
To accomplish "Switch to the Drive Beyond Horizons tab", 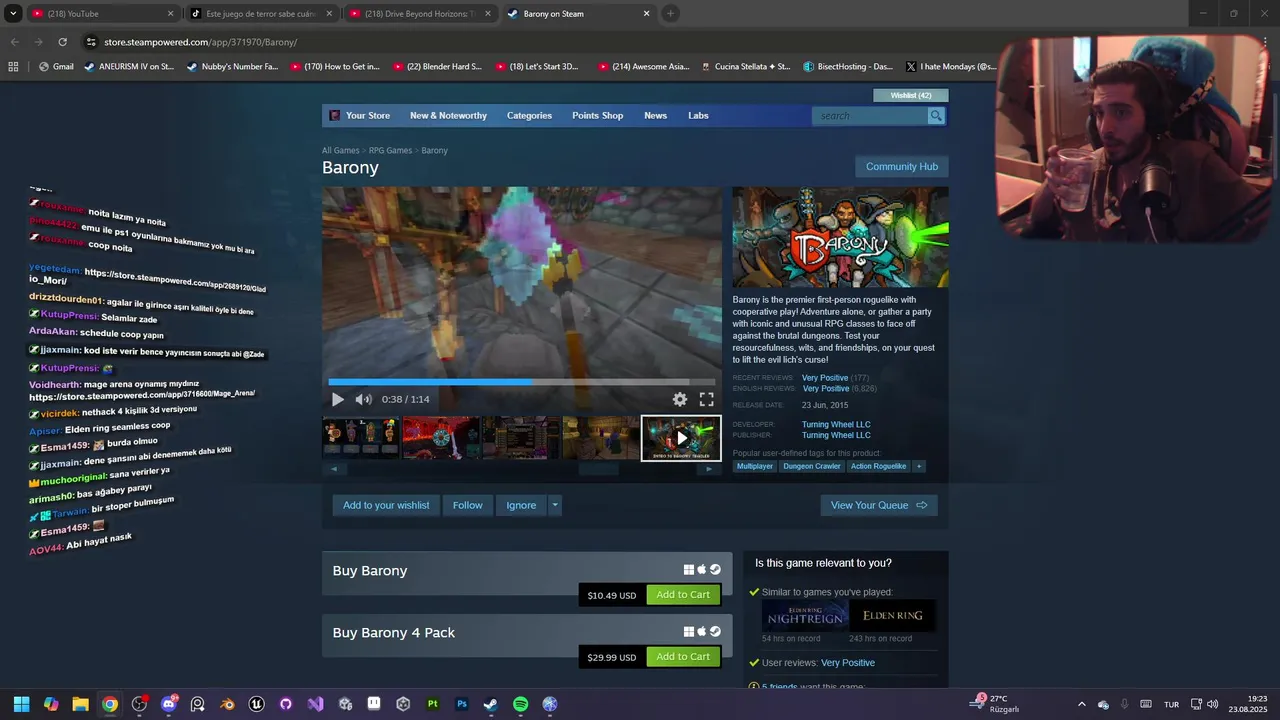I will pos(420,14).
